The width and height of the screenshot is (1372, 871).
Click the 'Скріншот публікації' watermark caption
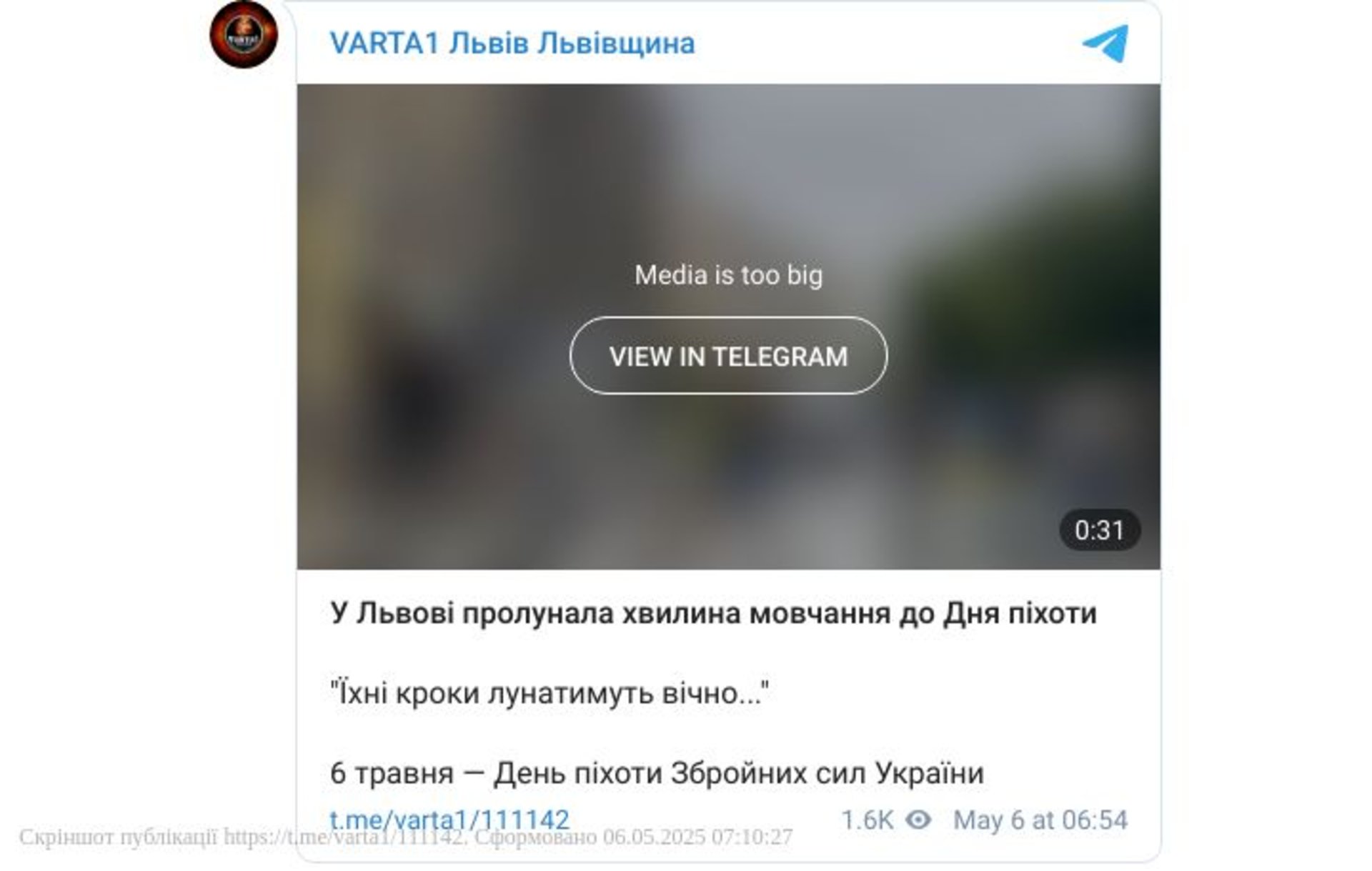(118, 837)
